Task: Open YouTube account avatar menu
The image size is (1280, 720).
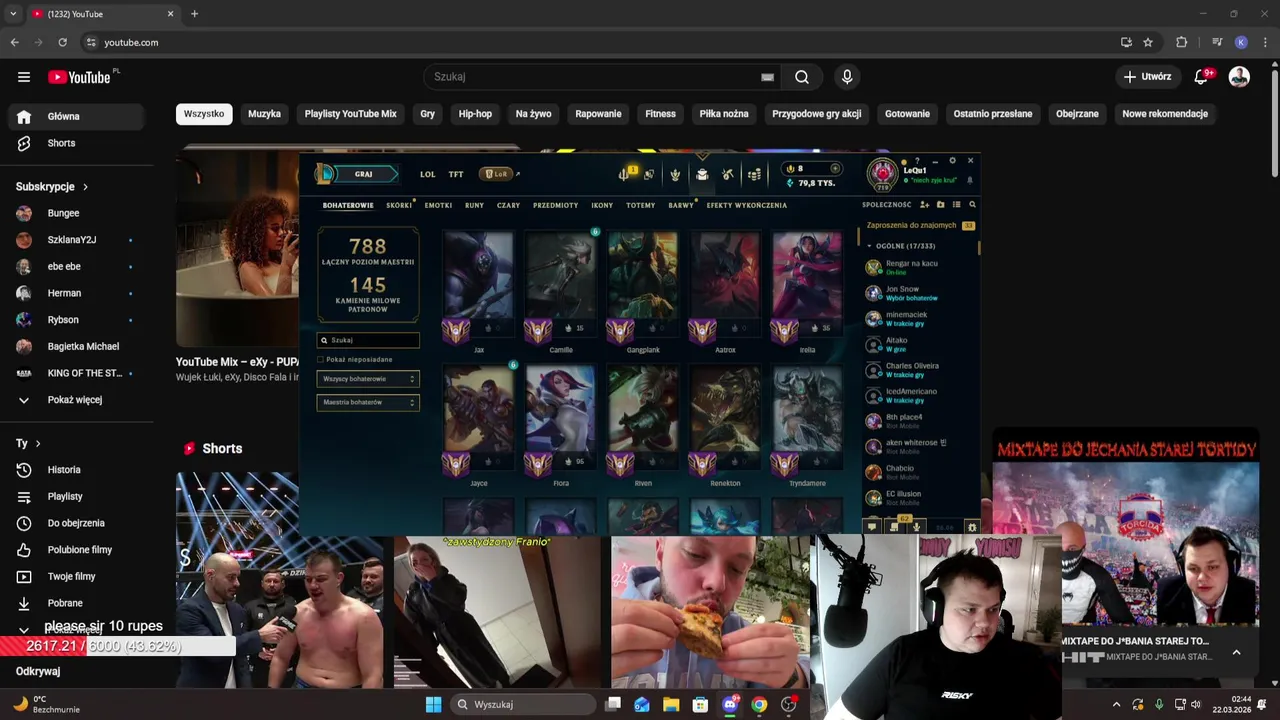Action: pos(1239,77)
